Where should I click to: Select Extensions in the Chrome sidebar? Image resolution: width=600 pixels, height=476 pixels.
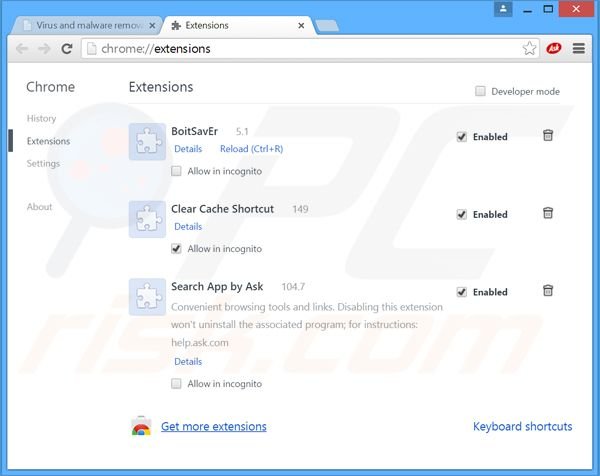48,141
